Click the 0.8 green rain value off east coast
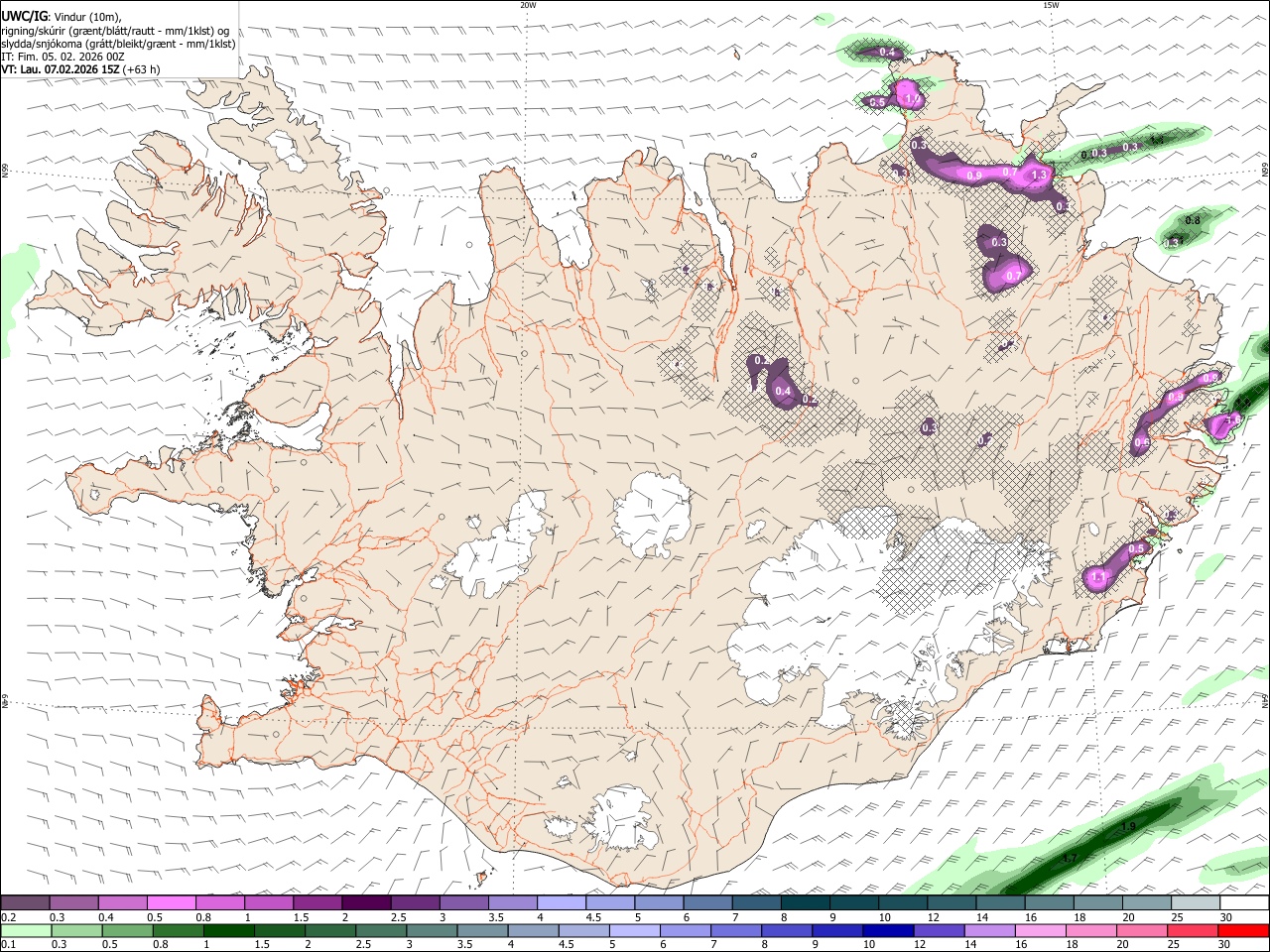Image resolution: width=1270 pixels, height=952 pixels. click(1194, 220)
